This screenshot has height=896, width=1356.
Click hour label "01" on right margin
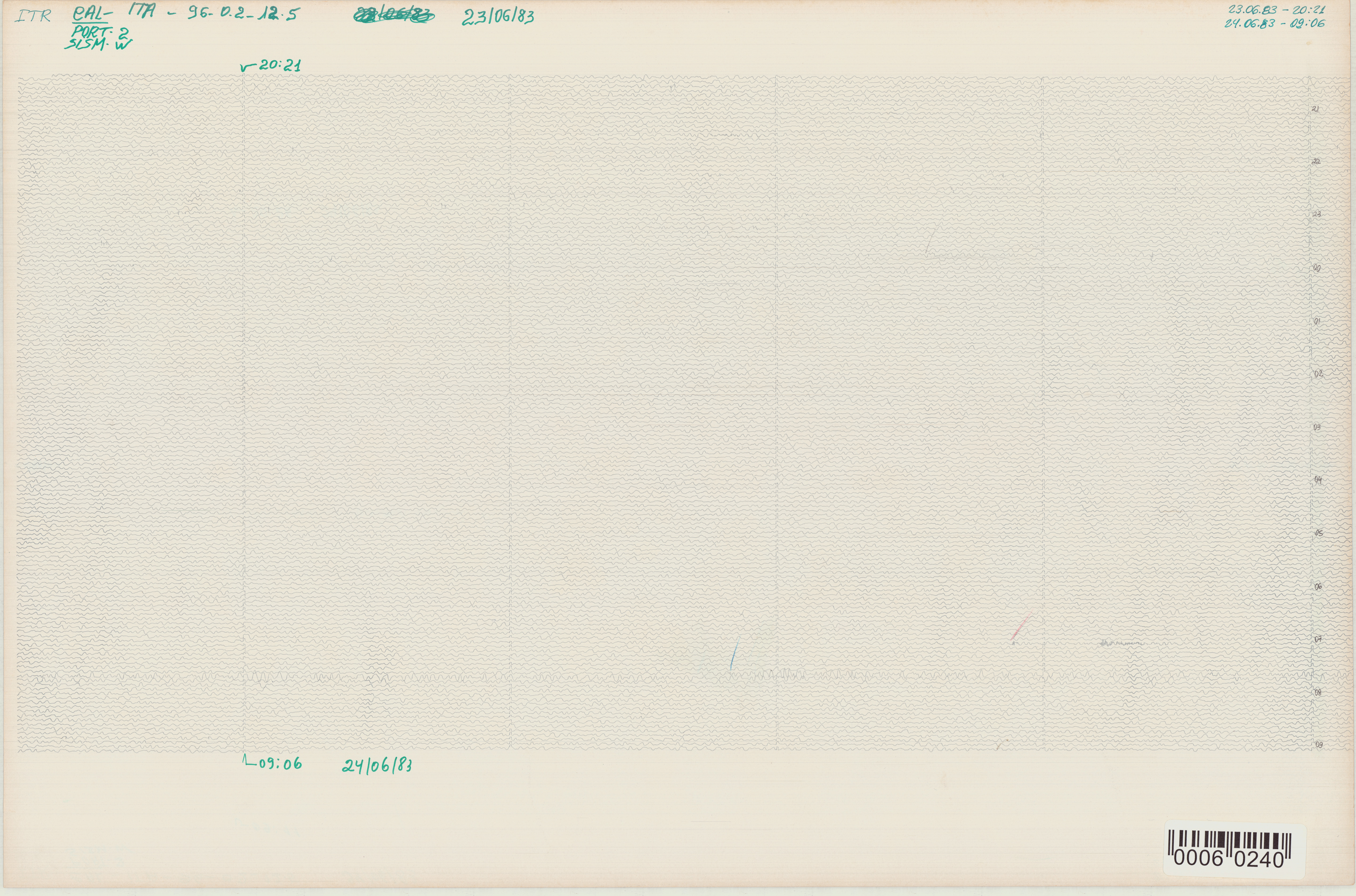(1317, 321)
